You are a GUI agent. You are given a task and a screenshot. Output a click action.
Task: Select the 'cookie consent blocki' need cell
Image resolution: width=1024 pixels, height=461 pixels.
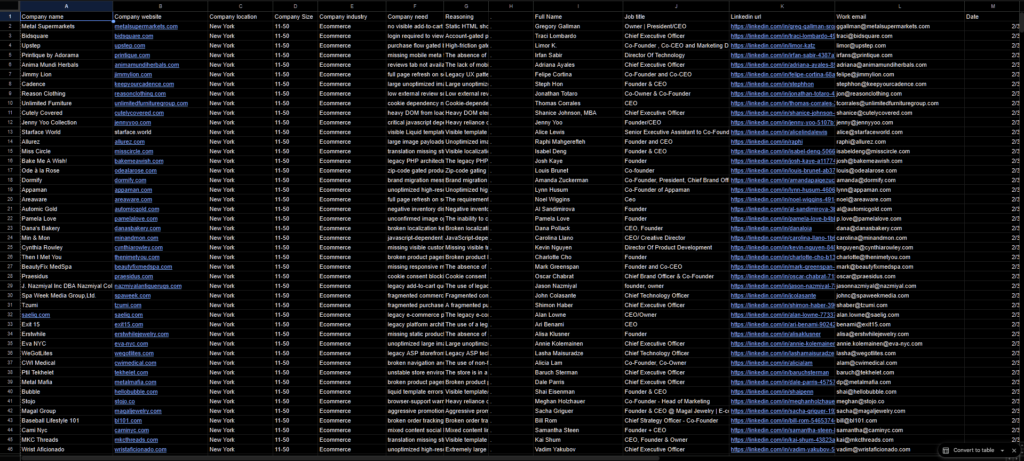point(415,276)
